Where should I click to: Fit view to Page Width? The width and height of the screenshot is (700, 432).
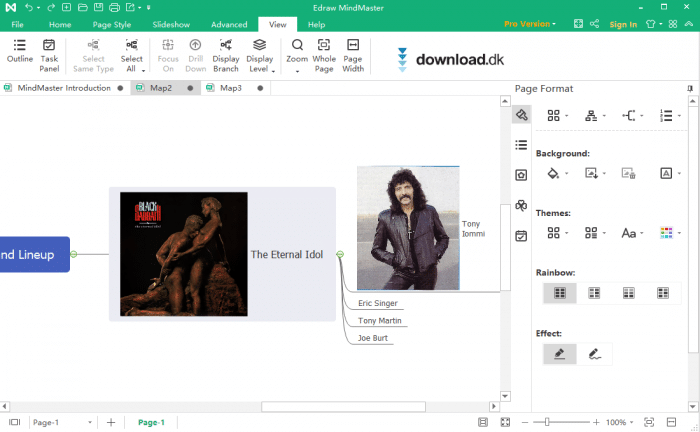353,56
